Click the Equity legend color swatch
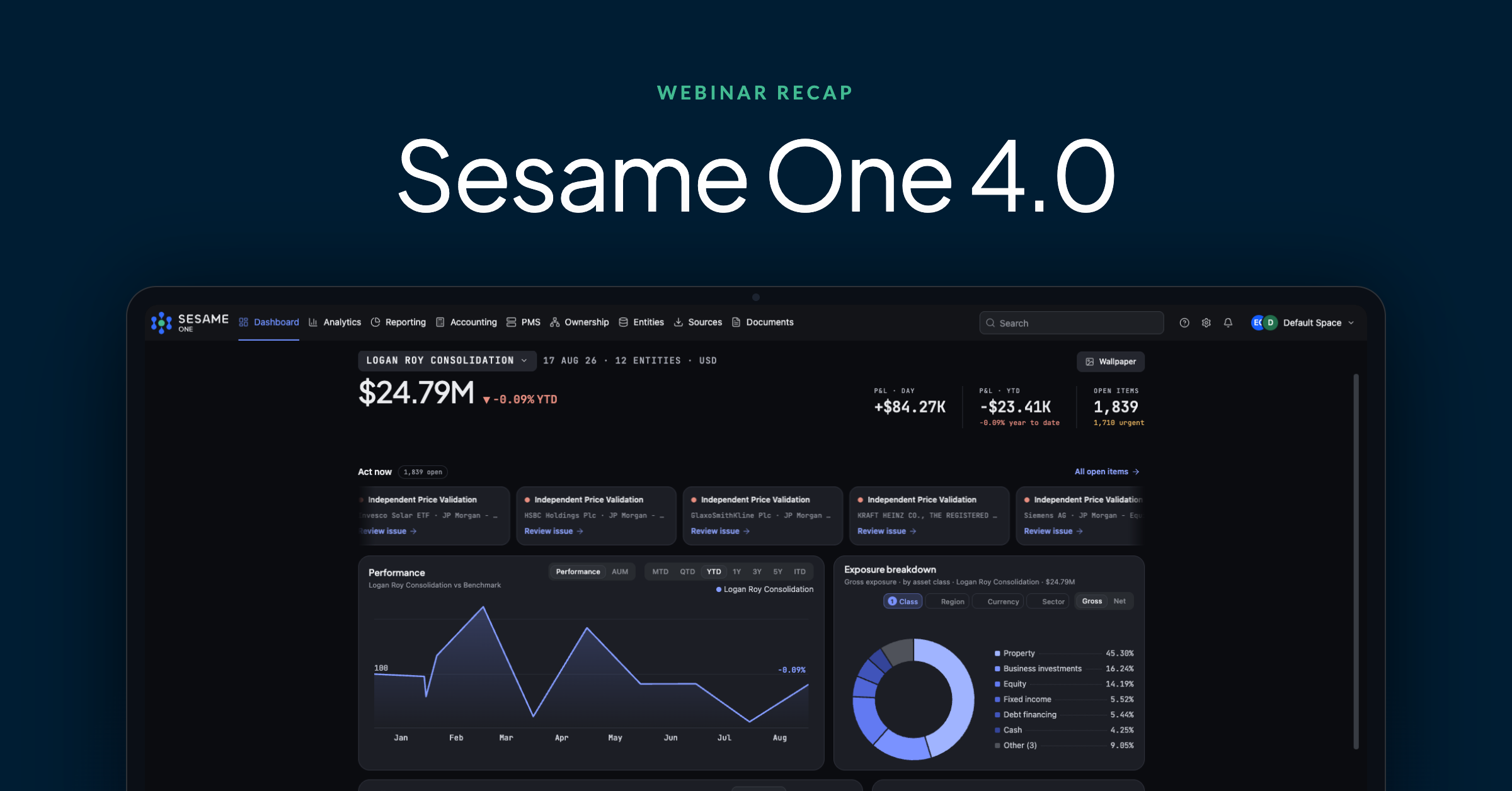 (x=997, y=684)
